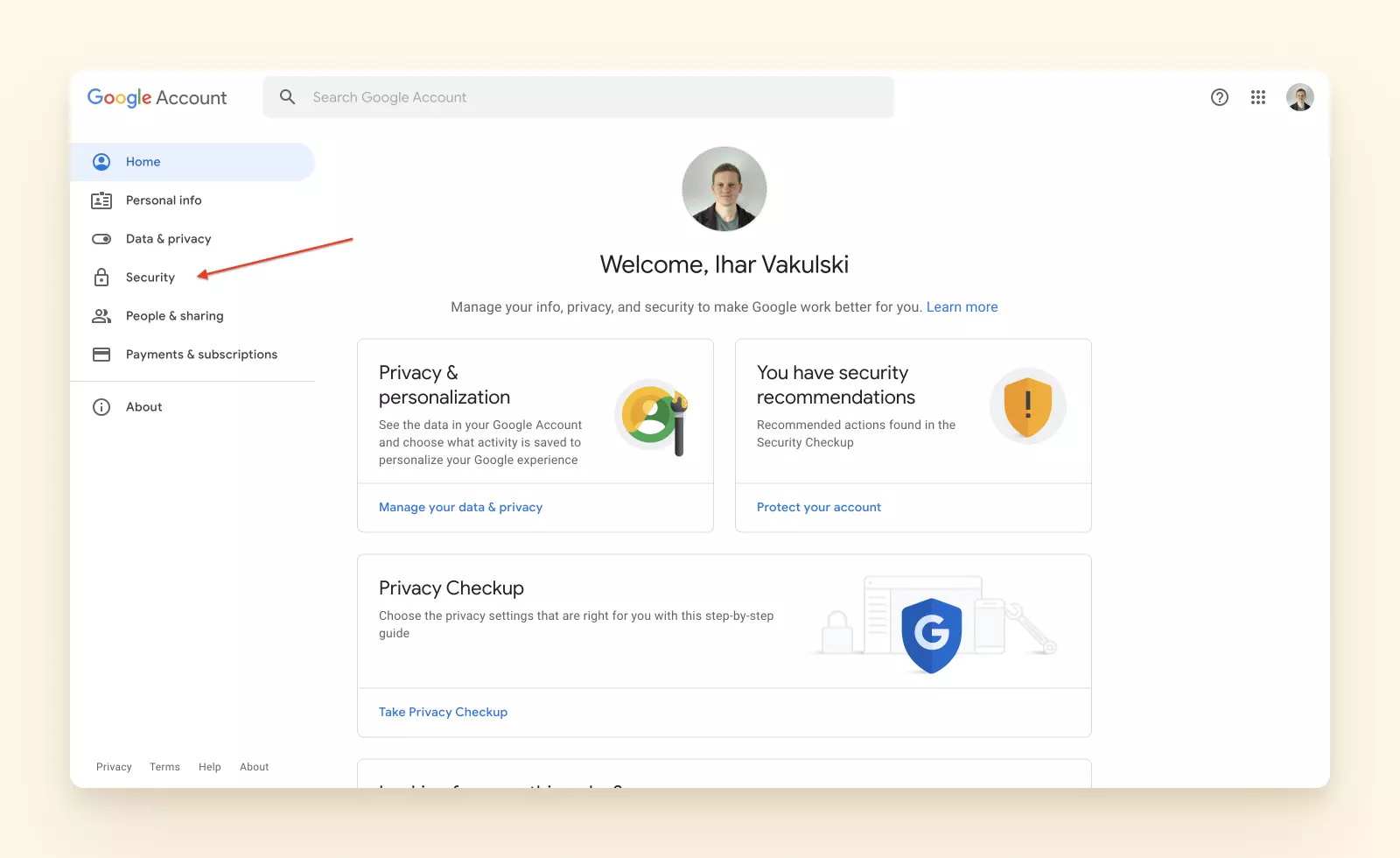Click the security shield warning icon

1028,406
